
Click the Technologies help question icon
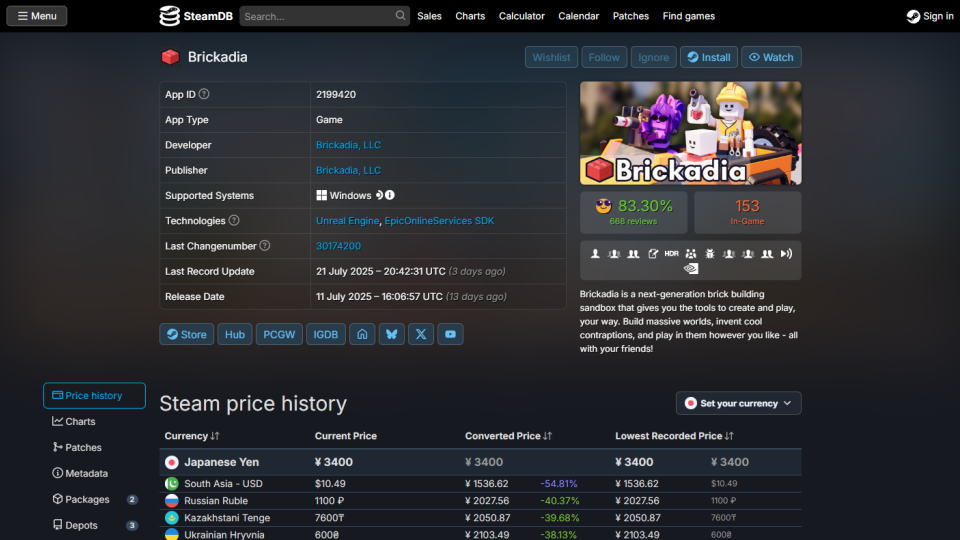(234, 220)
